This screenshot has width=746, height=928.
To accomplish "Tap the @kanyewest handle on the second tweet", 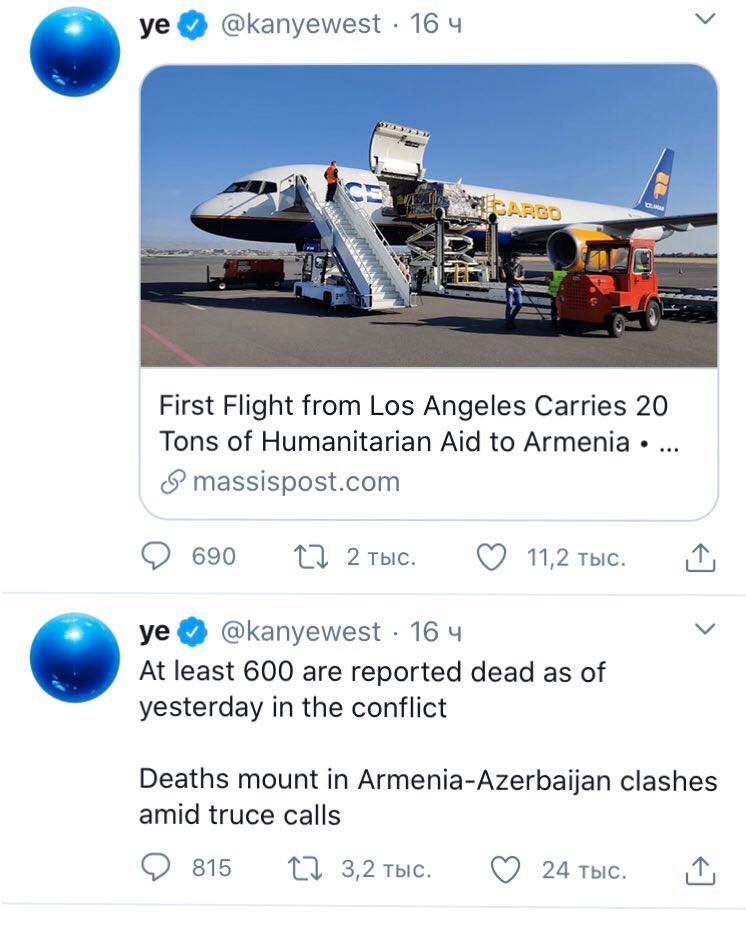I will click(x=299, y=632).
